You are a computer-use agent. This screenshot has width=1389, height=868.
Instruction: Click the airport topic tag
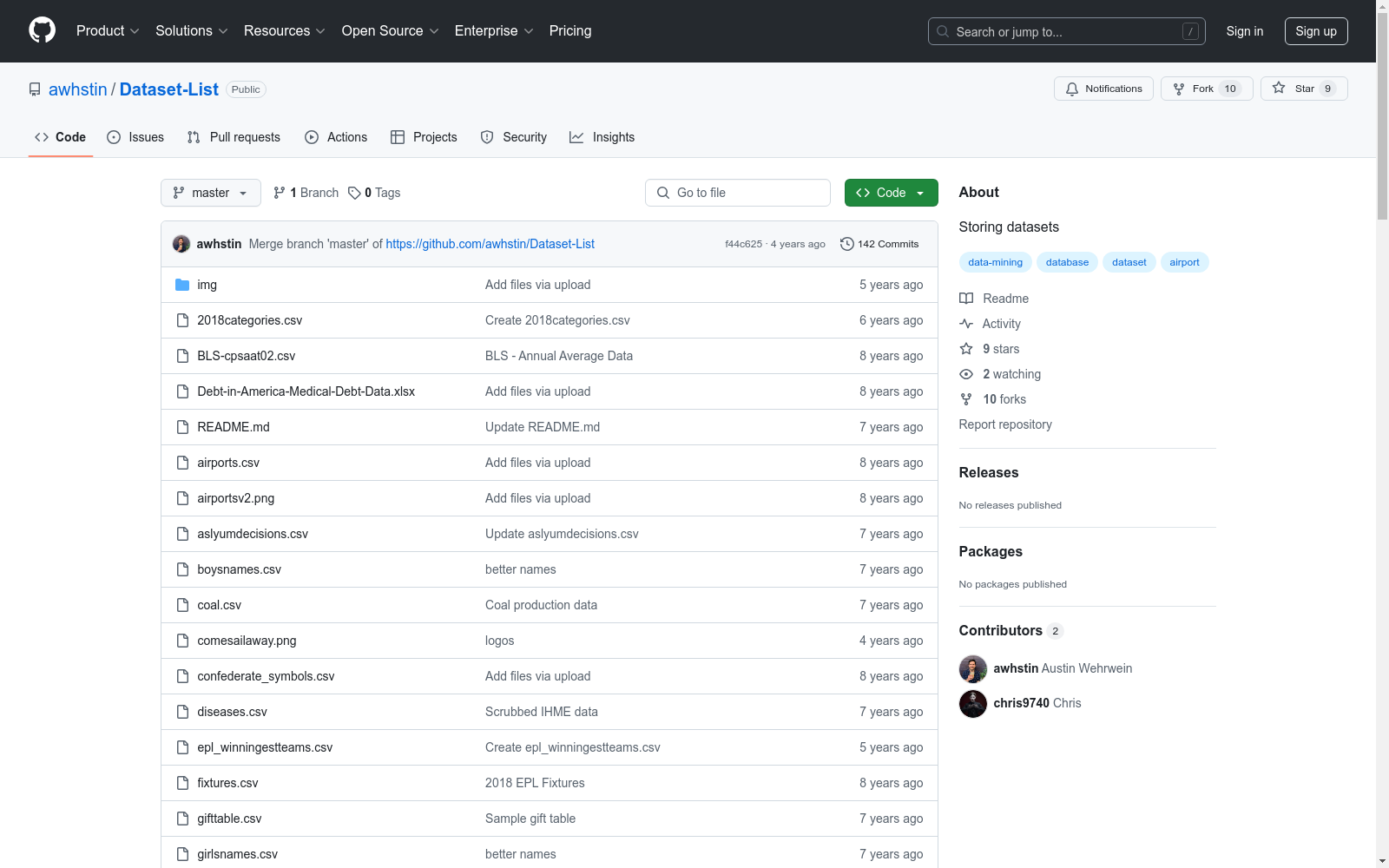(x=1184, y=262)
